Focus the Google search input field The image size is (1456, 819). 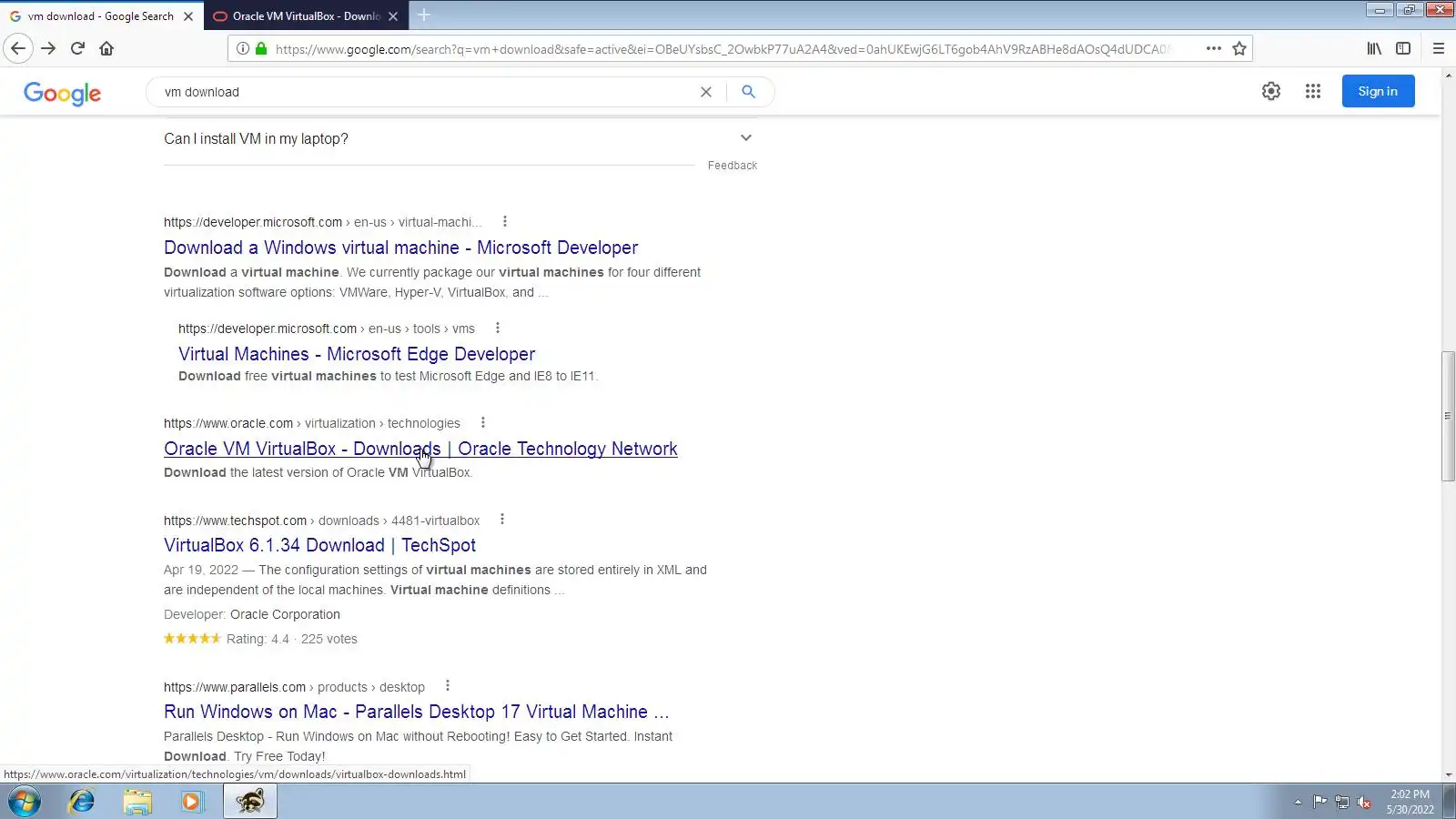[426, 92]
